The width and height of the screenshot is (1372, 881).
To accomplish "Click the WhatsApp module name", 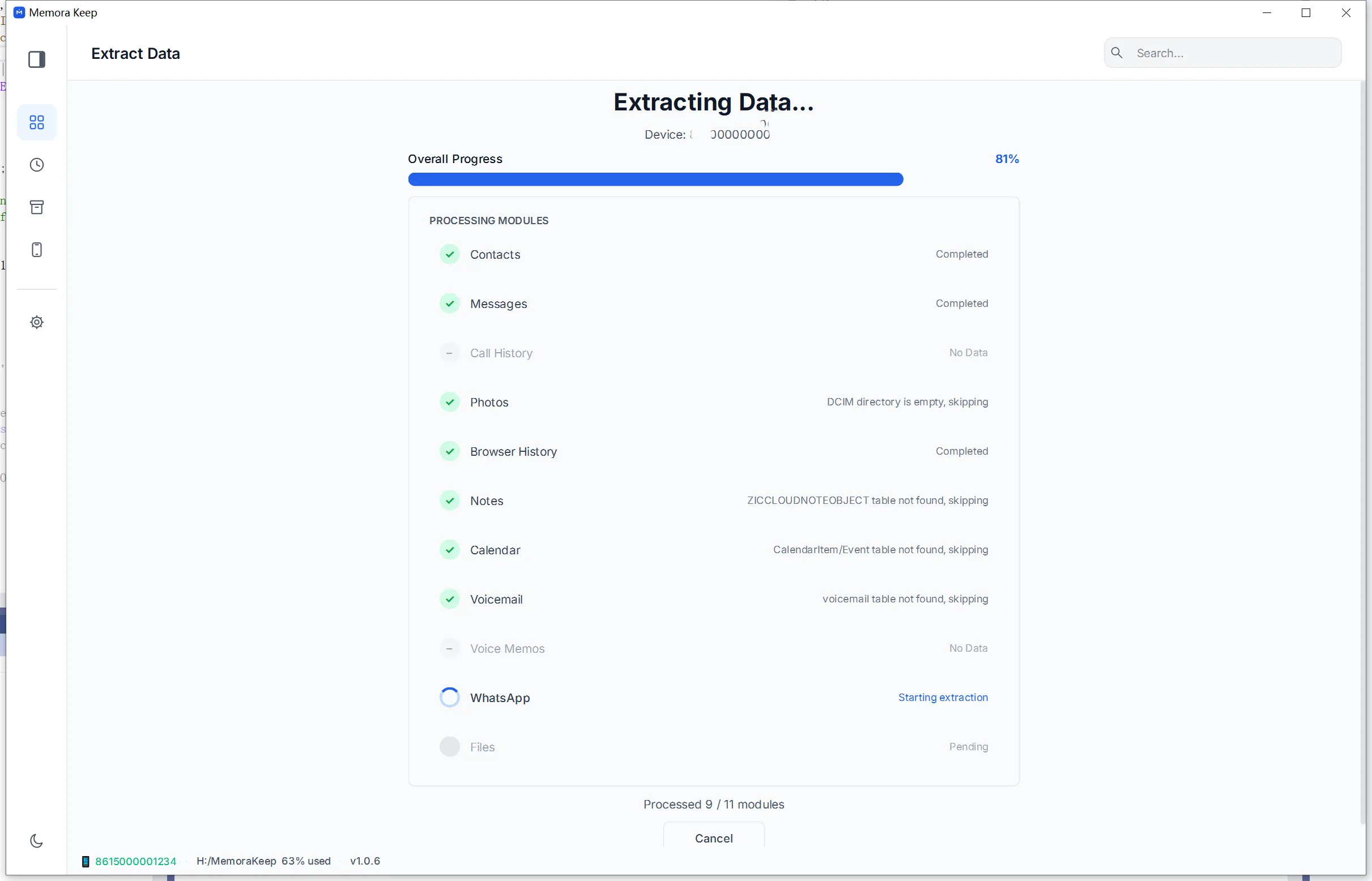I will (x=500, y=698).
